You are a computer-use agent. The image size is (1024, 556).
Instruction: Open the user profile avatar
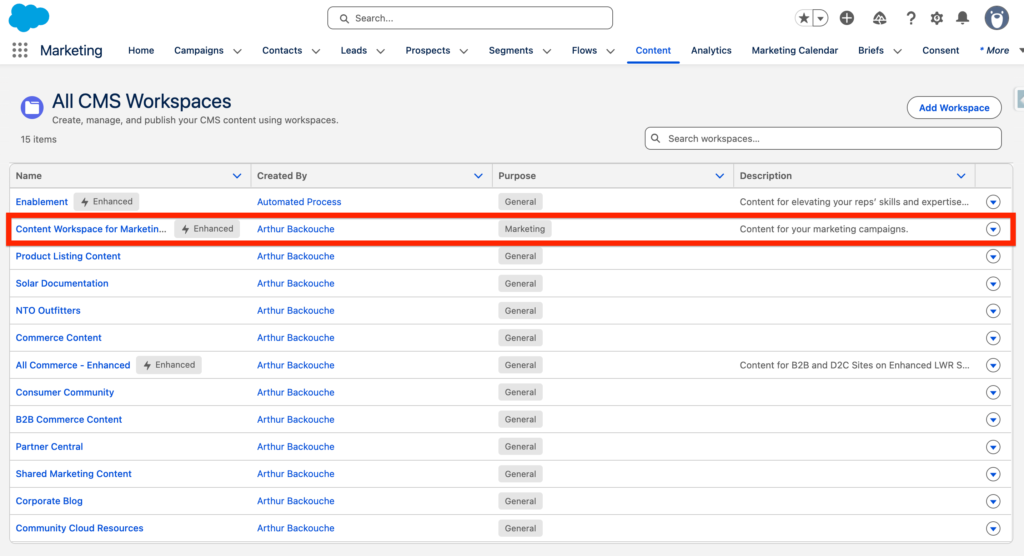pyautogui.click(x=996, y=18)
